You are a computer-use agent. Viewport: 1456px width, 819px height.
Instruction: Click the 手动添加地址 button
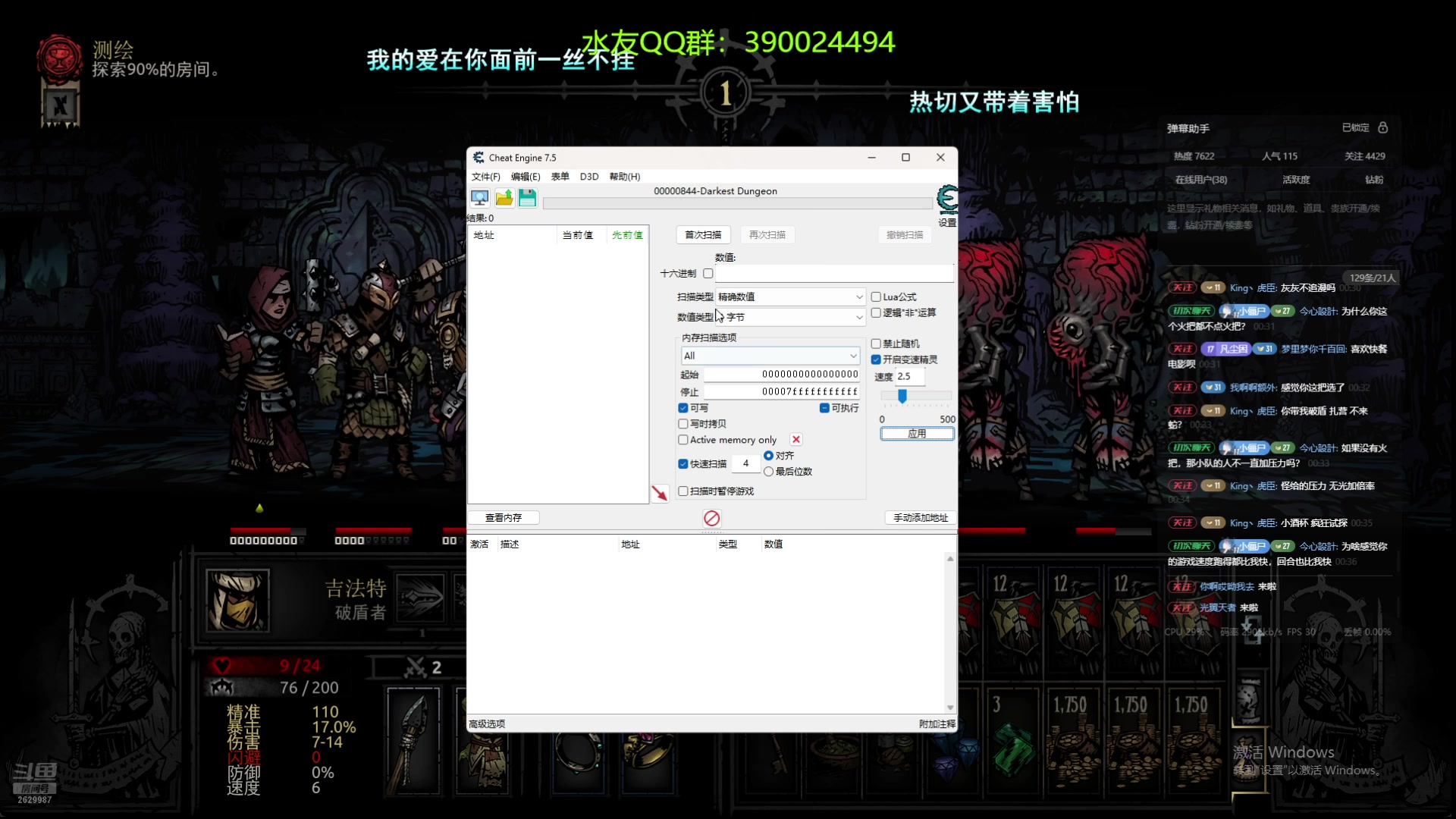(921, 518)
